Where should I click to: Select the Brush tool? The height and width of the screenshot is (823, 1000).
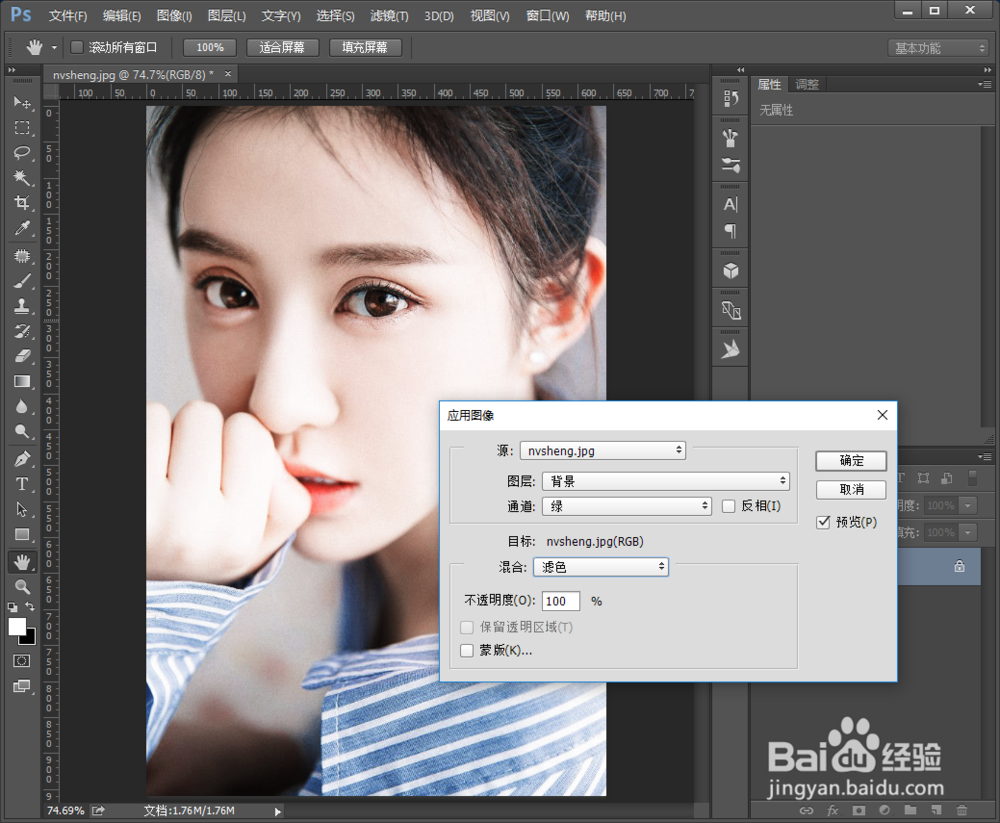[x=22, y=281]
